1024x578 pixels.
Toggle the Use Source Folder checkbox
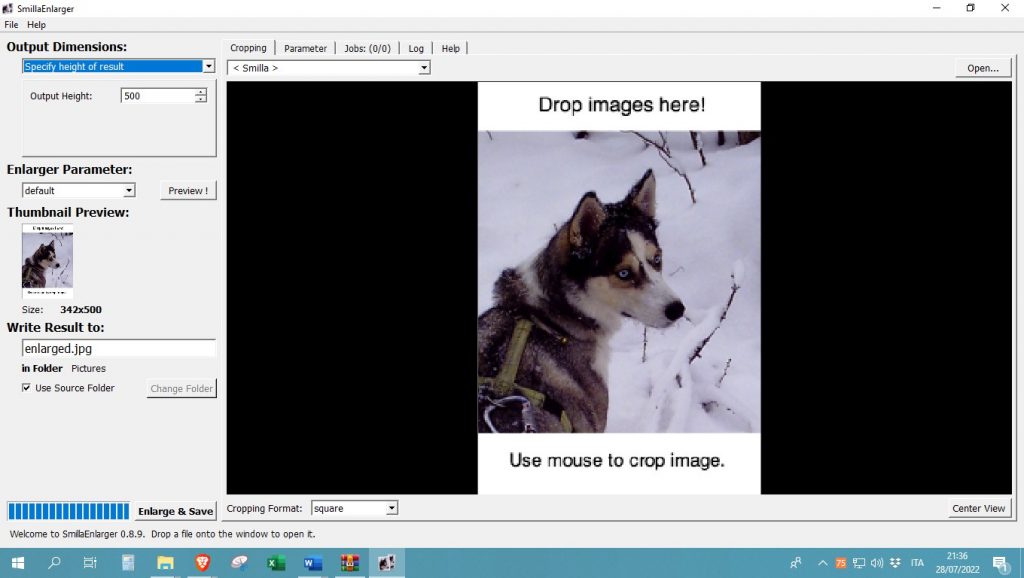[27, 388]
